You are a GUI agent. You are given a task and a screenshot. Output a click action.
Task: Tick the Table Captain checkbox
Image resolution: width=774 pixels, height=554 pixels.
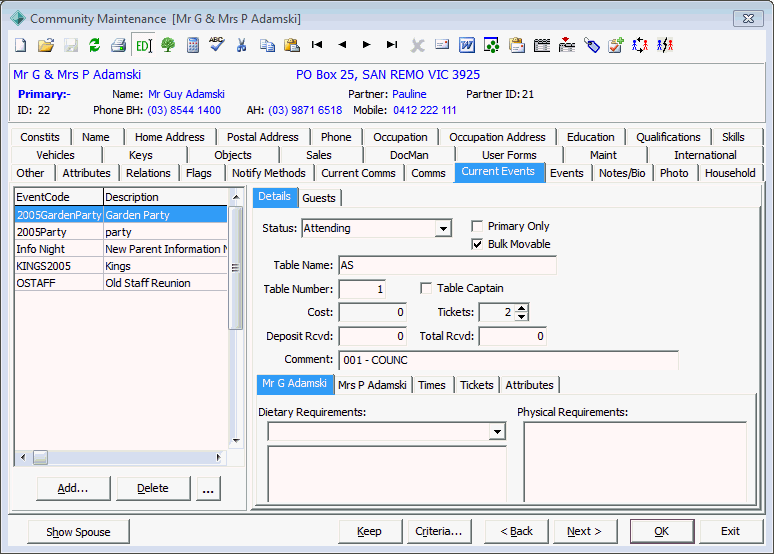426,288
